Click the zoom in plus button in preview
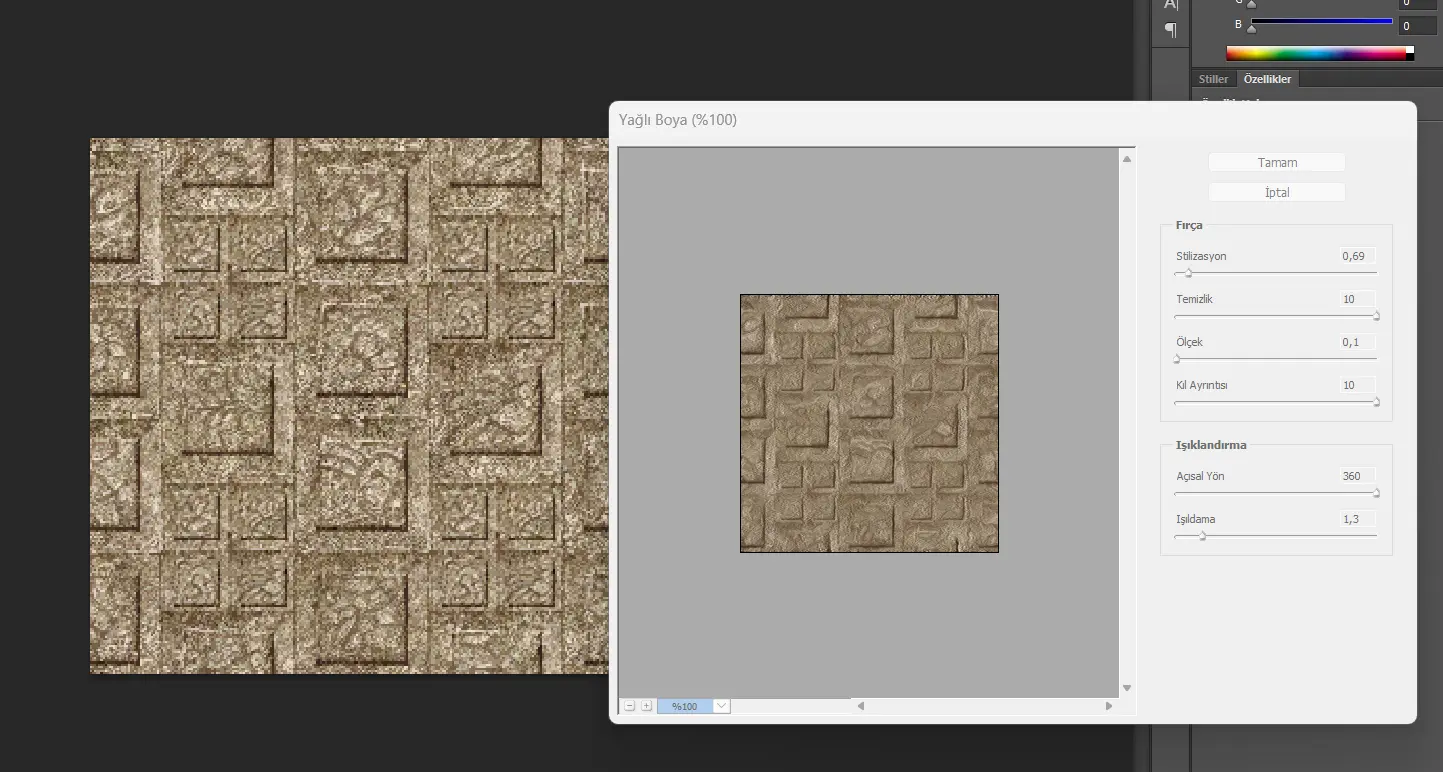 click(x=646, y=706)
